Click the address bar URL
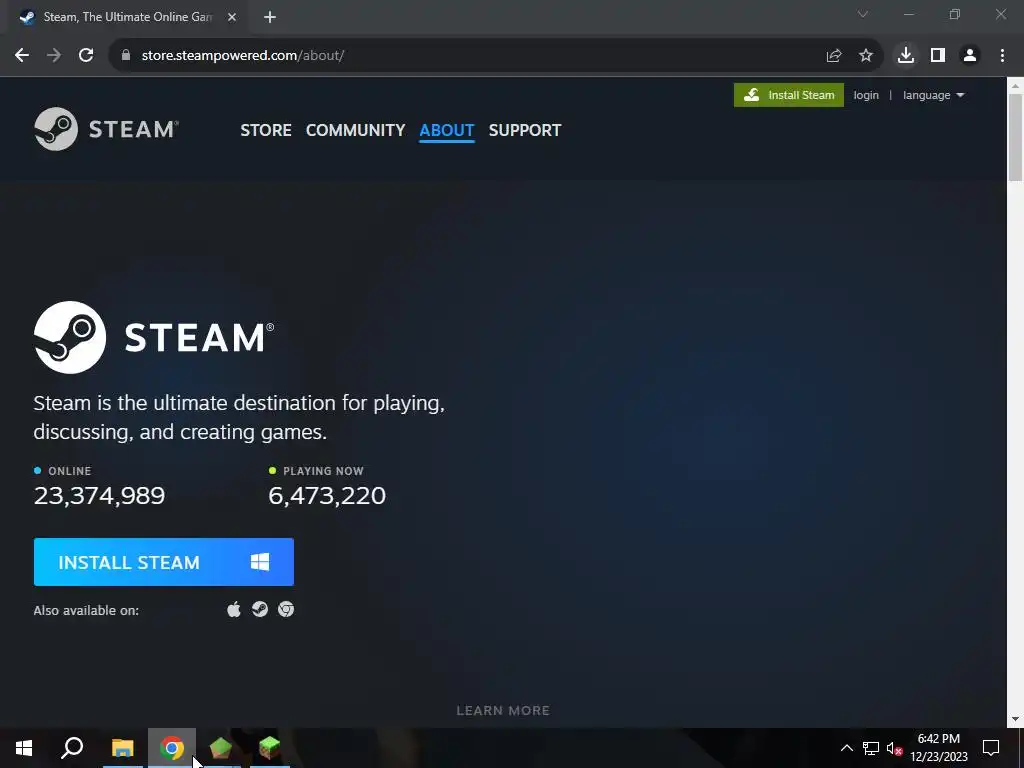 (x=243, y=56)
